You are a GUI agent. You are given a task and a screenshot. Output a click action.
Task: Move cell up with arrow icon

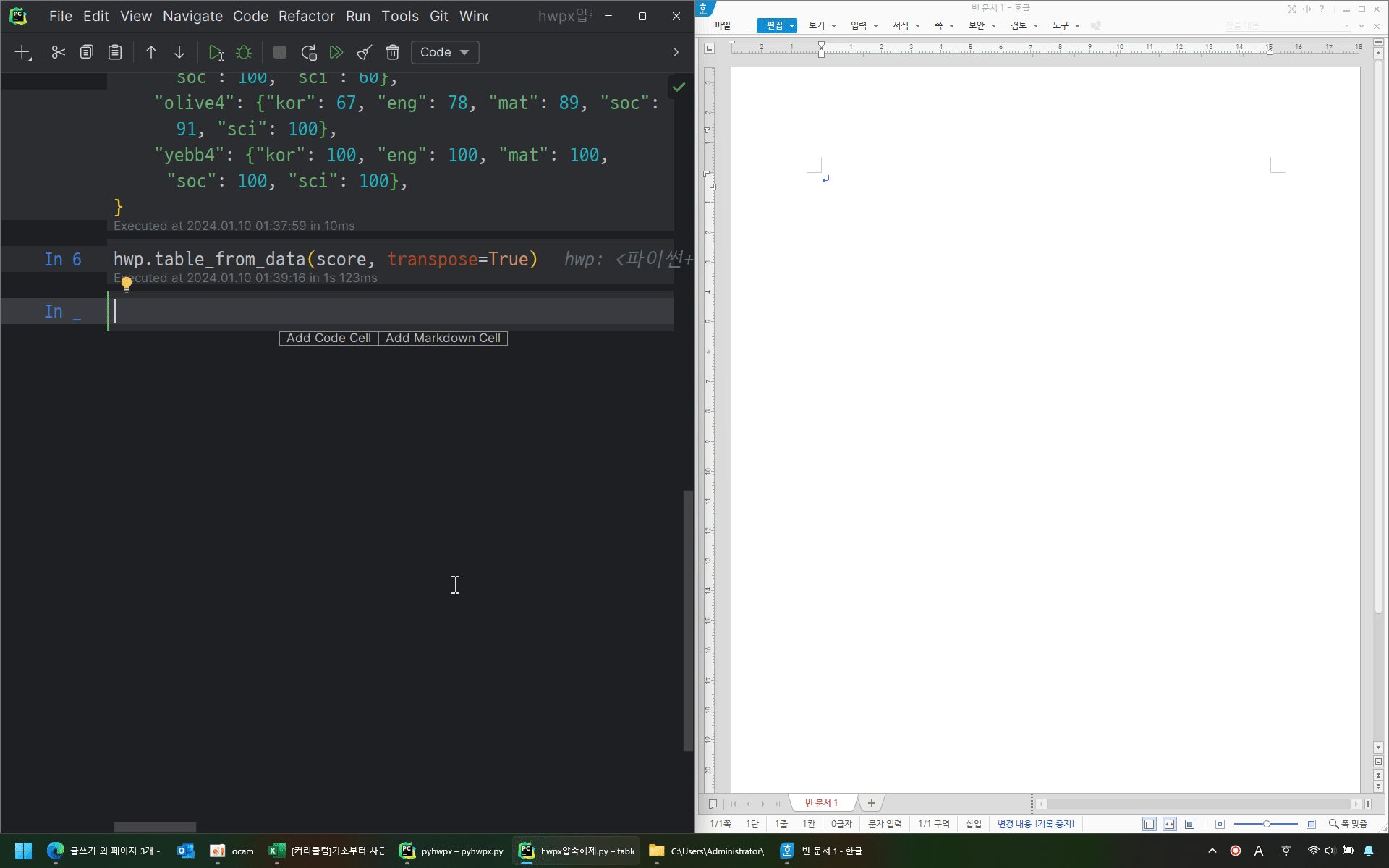[151, 52]
